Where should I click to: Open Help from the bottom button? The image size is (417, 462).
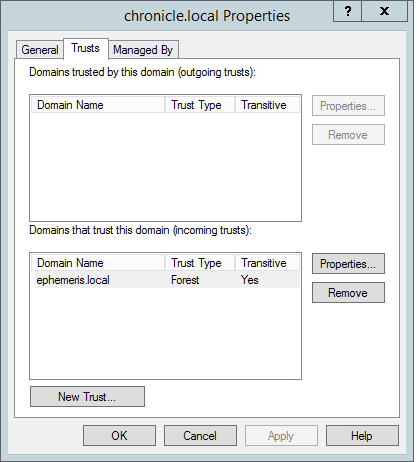pos(362,435)
